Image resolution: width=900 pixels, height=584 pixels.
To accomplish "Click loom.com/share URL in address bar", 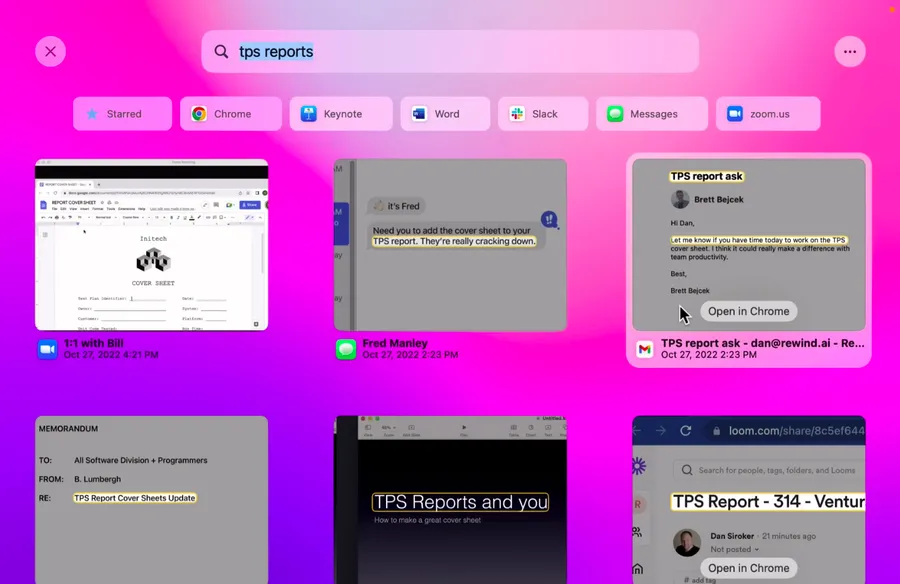I will pos(796,431).
